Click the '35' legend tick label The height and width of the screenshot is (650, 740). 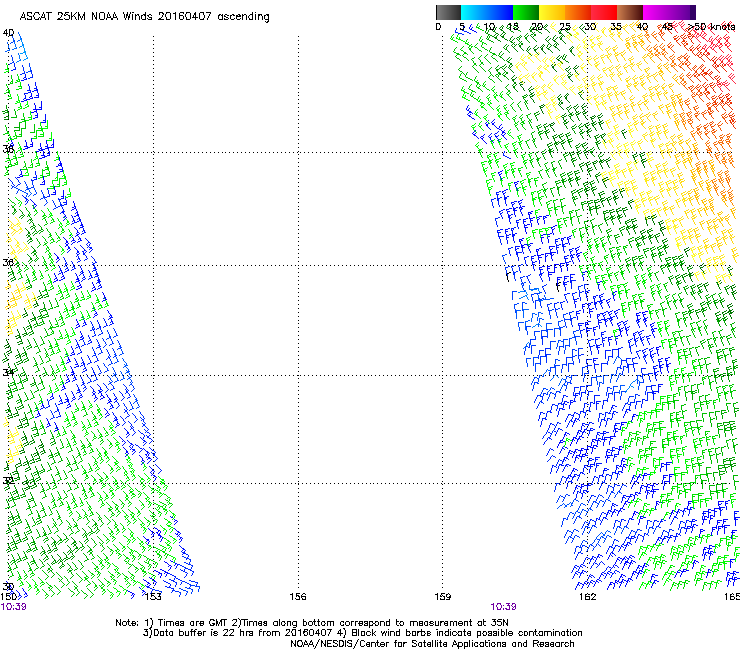[x=616, y=26]
